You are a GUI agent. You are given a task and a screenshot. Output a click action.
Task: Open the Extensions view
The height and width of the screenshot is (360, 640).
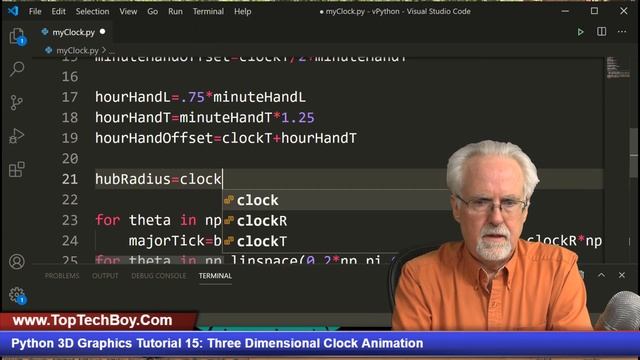tap(17, 169)
